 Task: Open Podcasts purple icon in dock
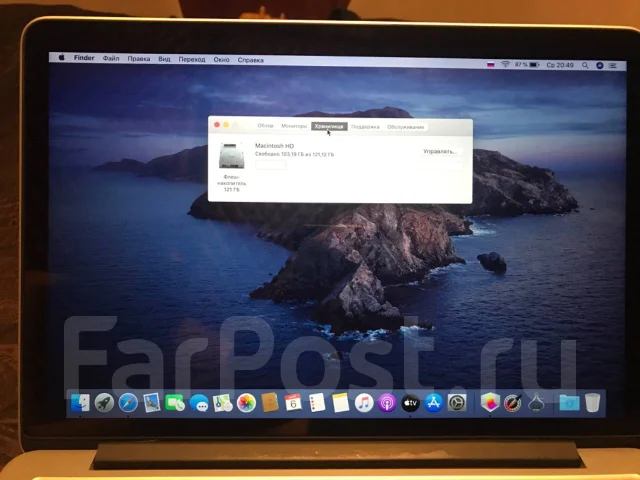387,403
